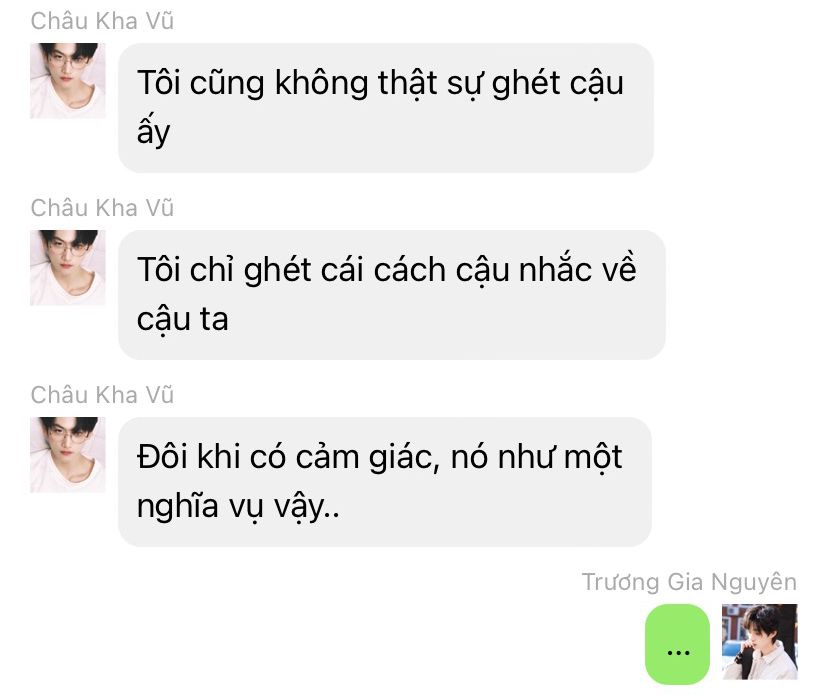Click 'nghĩa vụ vậy..' text in third bubble
Screen dimensions: 828x695
pos(238,506)
